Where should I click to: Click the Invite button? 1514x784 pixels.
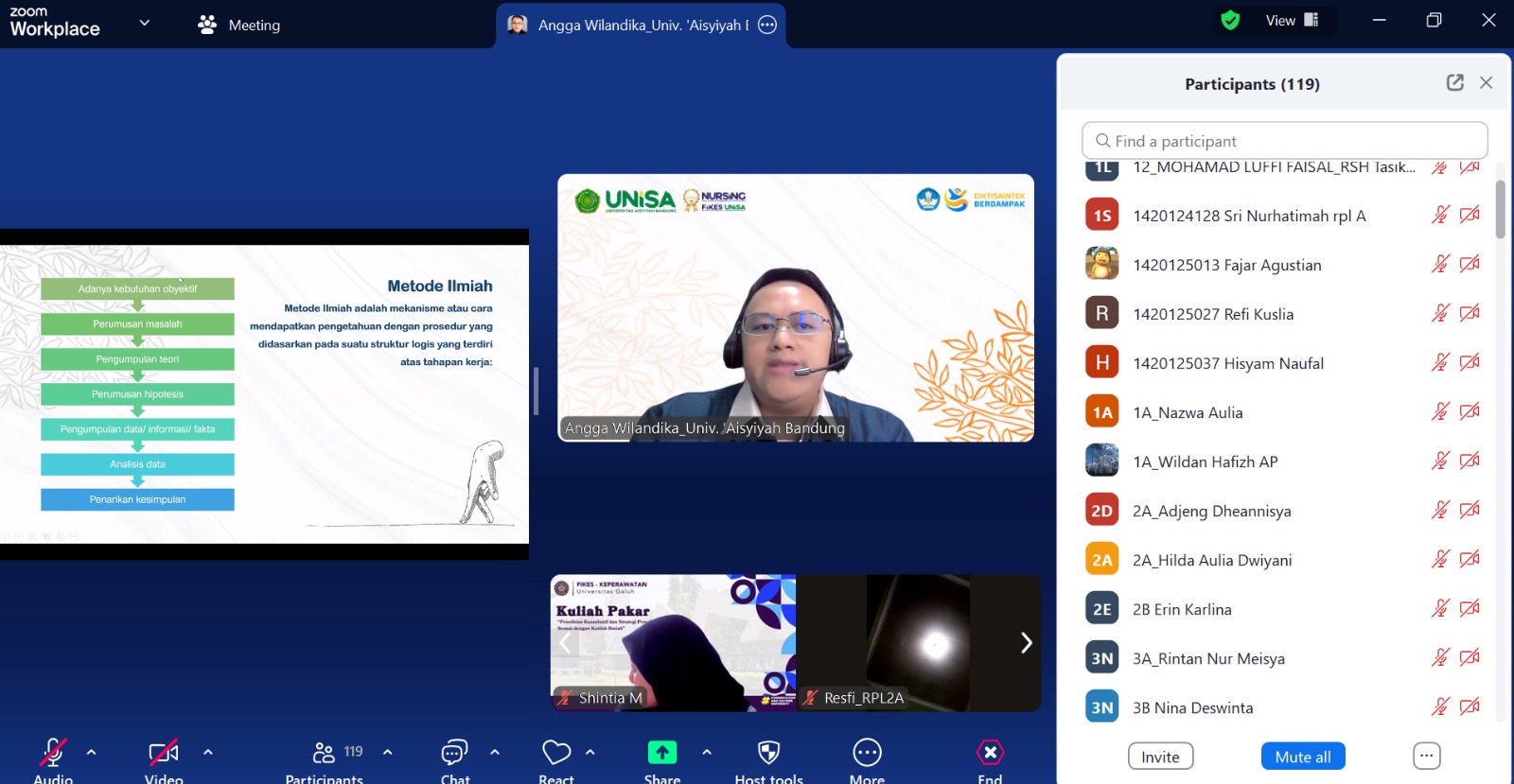point(1160,757)
